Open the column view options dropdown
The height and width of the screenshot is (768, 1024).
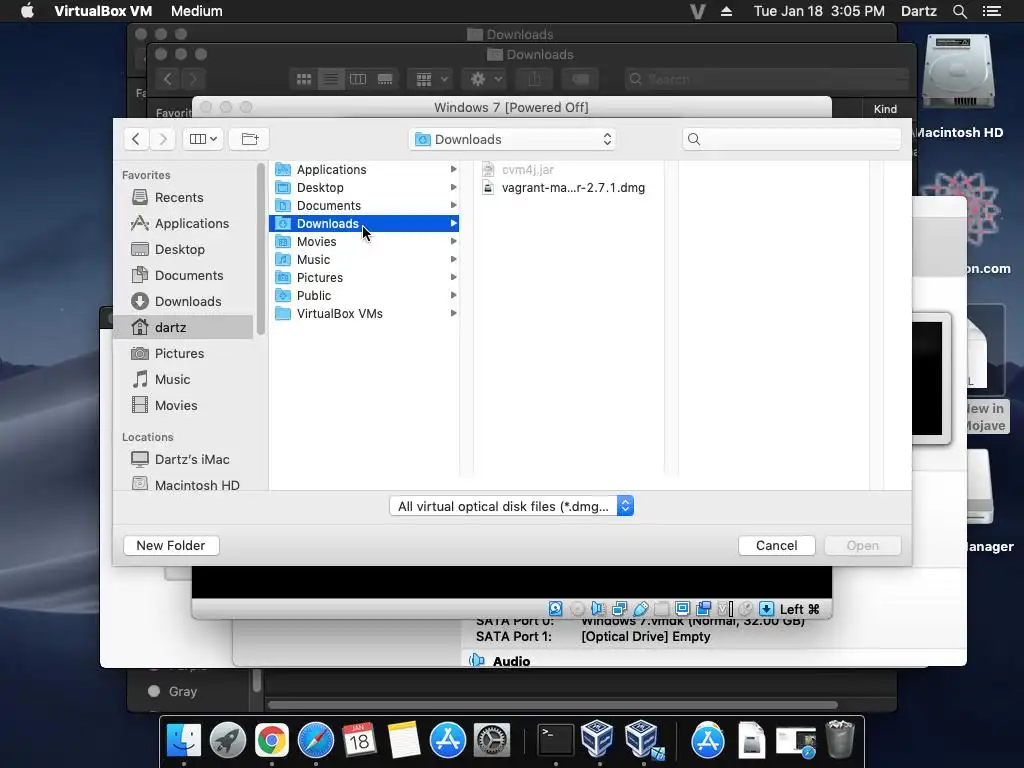[x=203, y=138]
